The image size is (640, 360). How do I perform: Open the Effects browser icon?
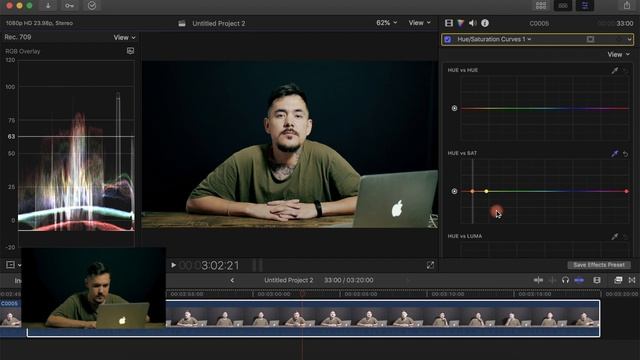(x=618, y=280)
